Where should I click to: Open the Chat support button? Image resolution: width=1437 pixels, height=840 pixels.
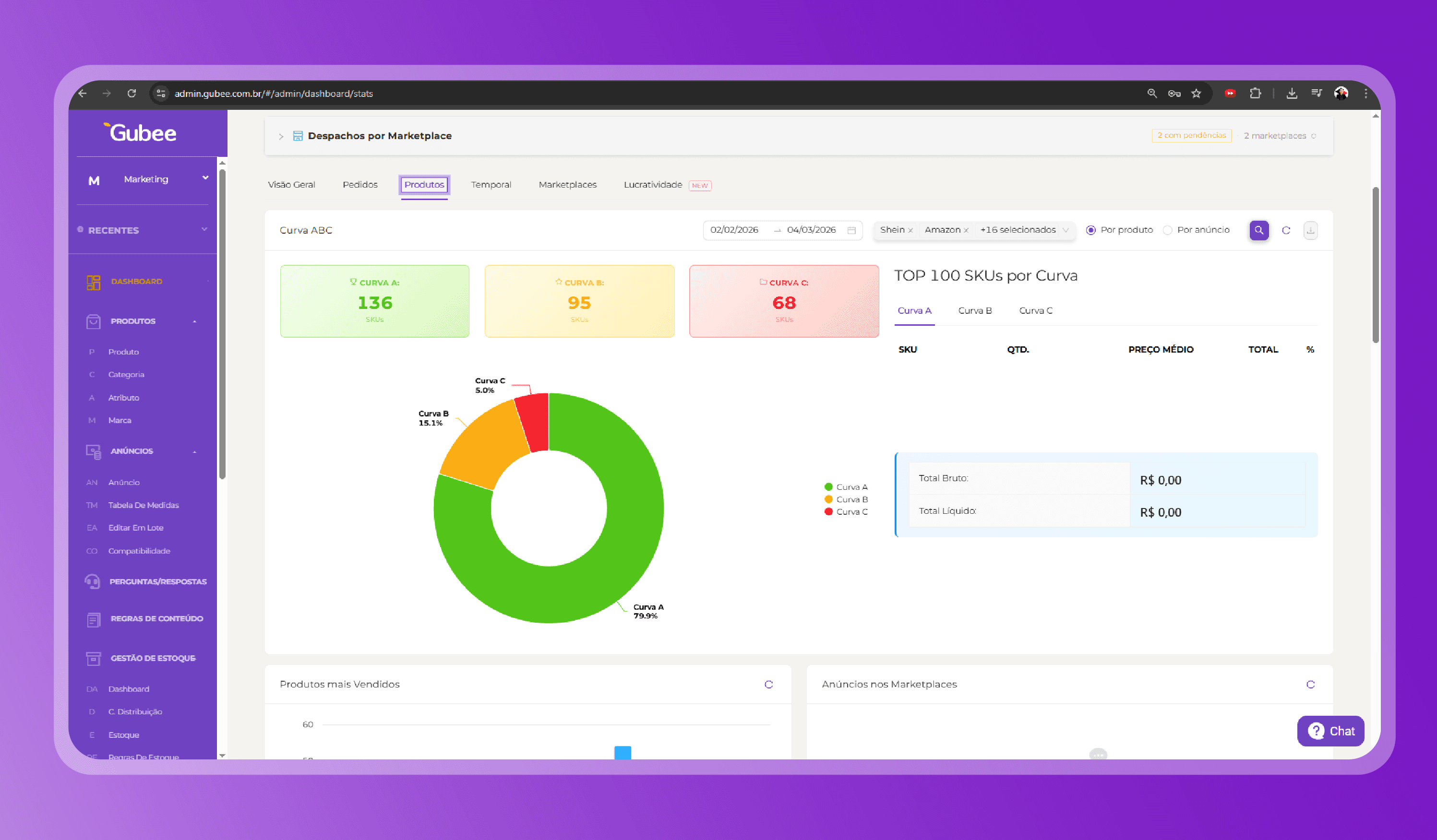tap(1330, 731)
